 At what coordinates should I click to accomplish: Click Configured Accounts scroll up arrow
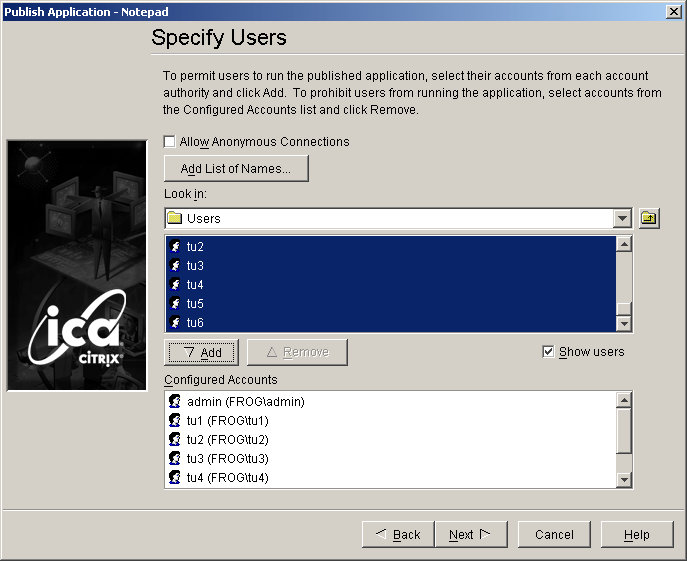tap(623, 400)
